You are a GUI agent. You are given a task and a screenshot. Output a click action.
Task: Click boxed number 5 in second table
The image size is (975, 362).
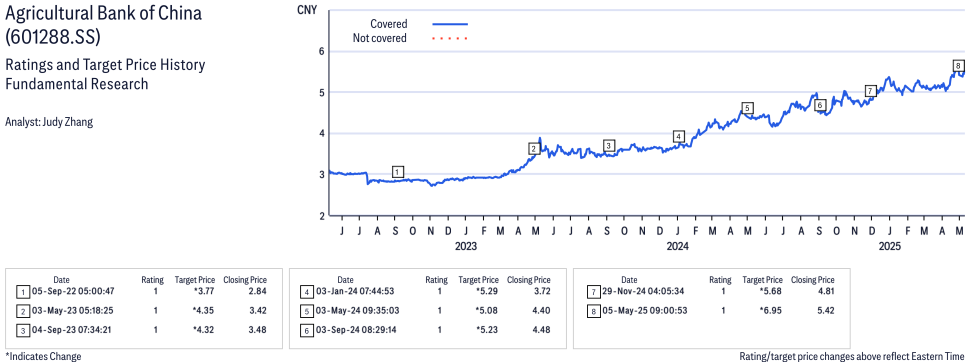[307, 311]
